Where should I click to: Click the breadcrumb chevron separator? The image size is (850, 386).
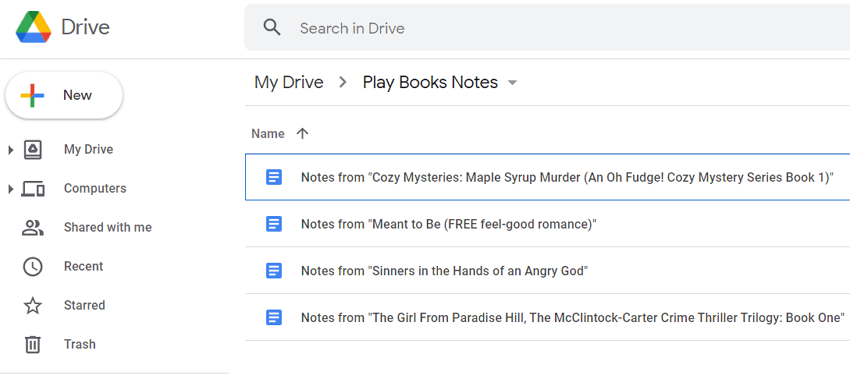[343, 82]
